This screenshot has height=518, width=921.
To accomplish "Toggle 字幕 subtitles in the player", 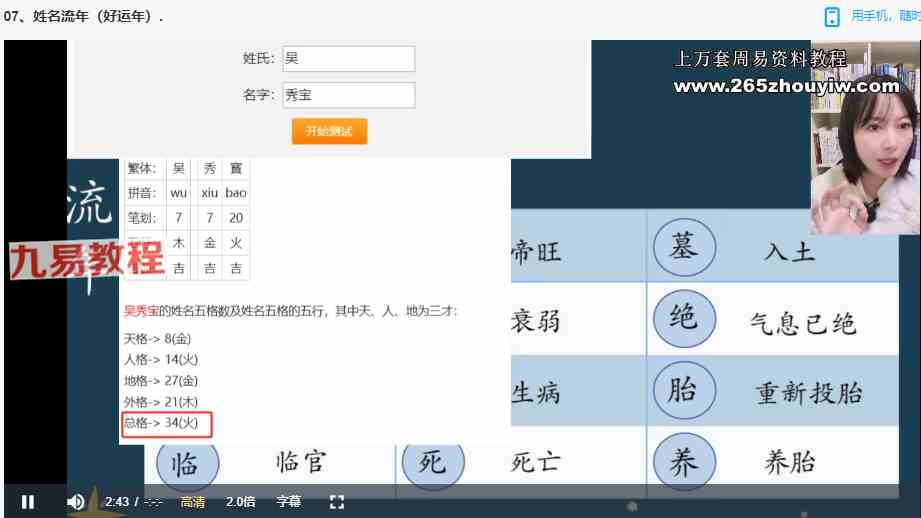I will click(x=288, y=501).
